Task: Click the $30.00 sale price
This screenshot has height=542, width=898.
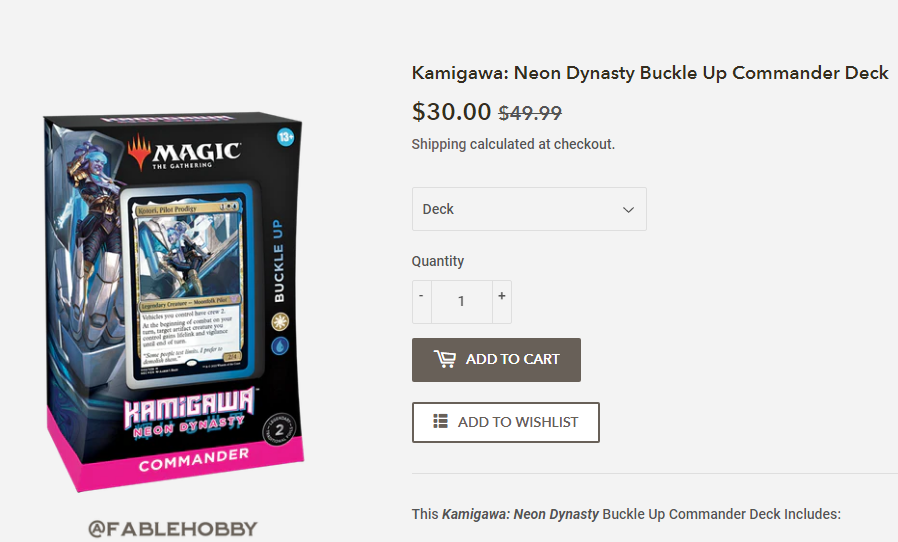Action: [451, 111]
